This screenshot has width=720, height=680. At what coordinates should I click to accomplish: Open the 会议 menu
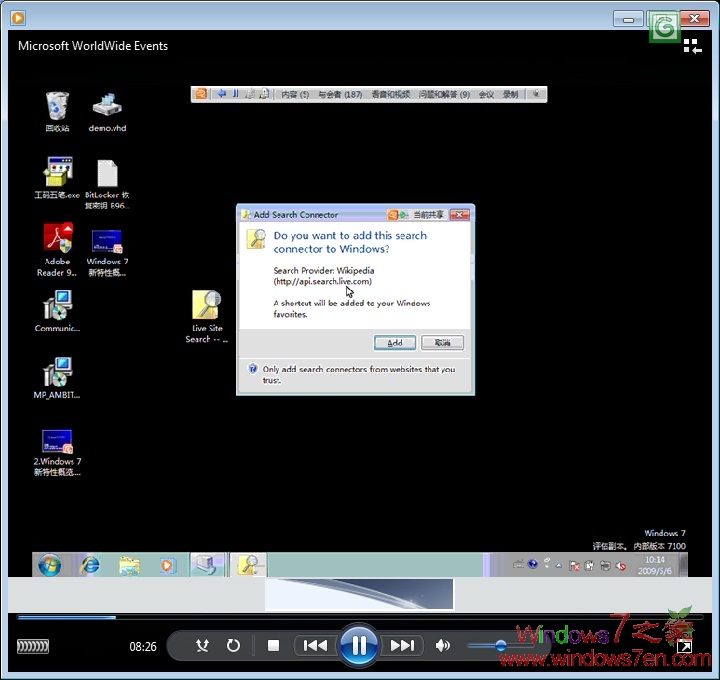[486, 94]
